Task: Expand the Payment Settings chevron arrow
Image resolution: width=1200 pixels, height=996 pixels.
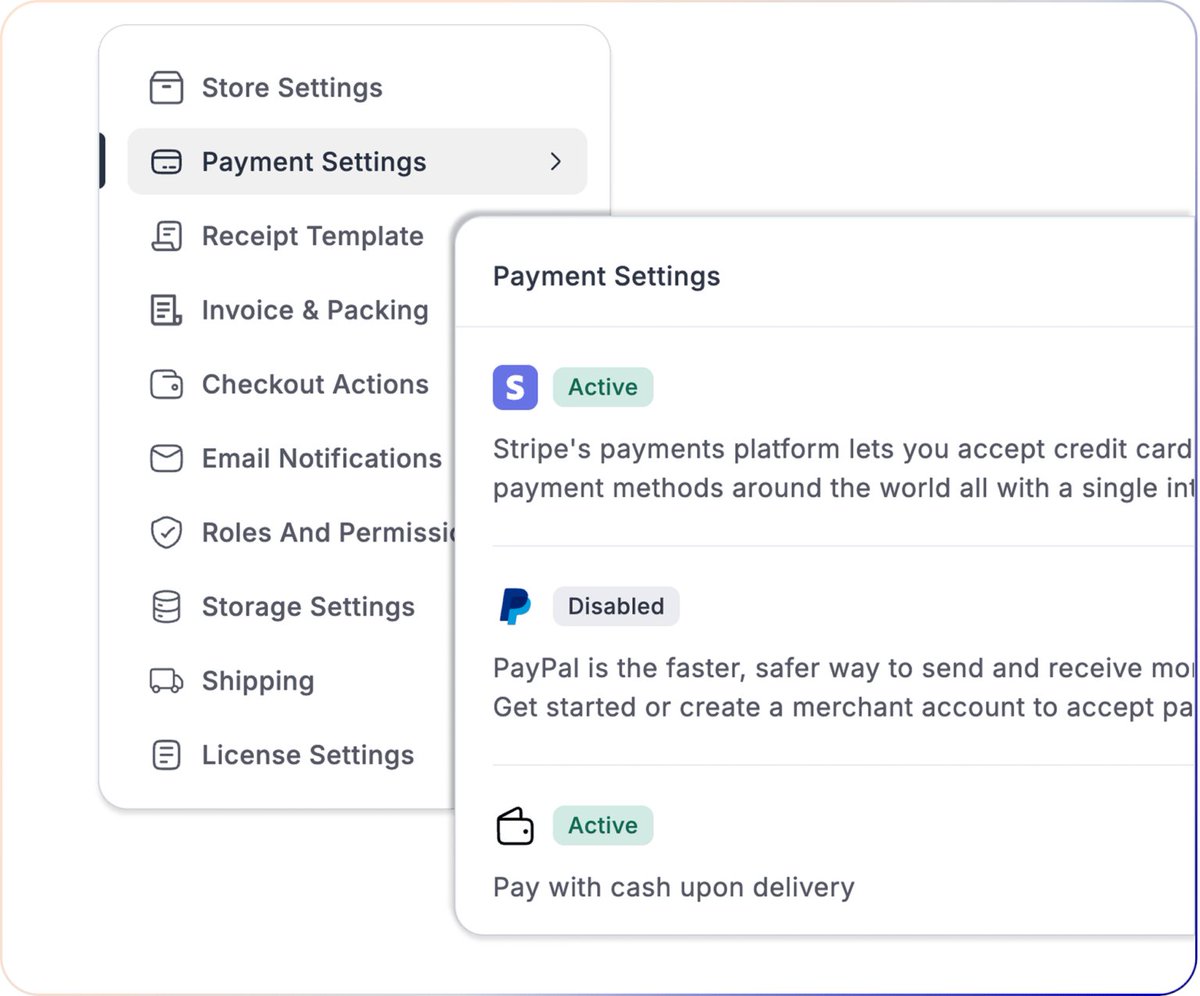Action: [556, 162]
